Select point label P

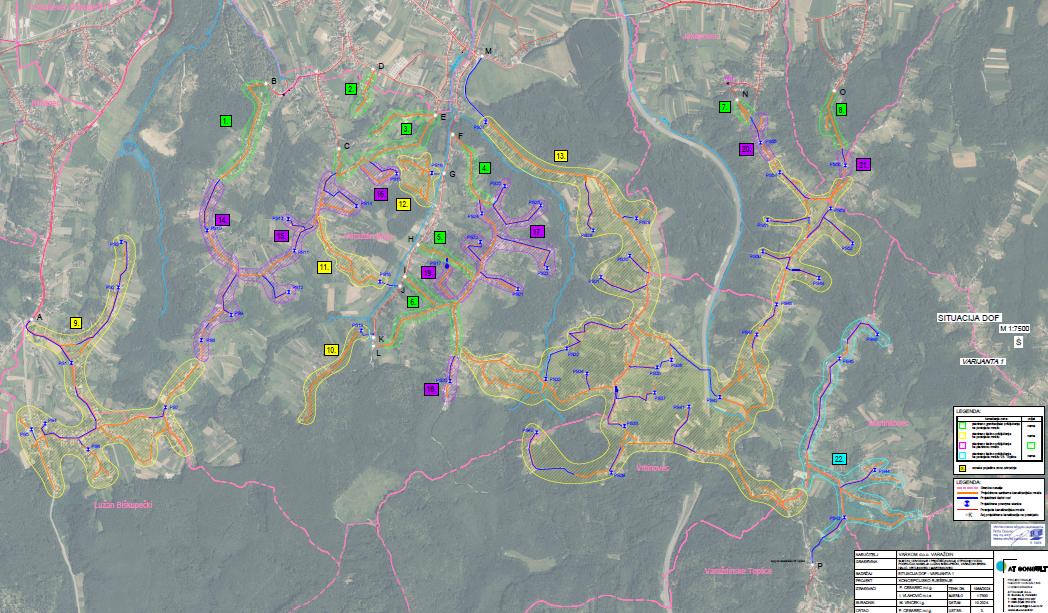point(820,566)
